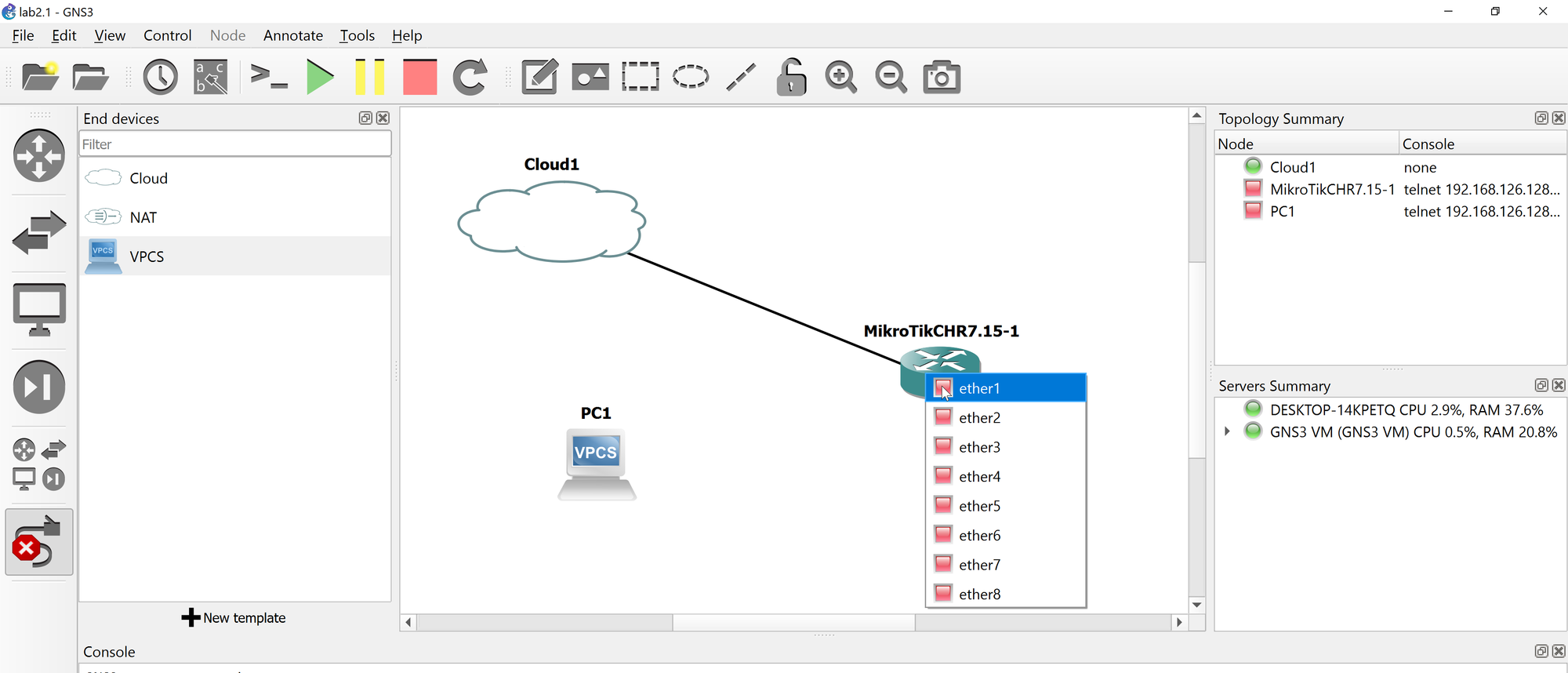
Task: Sort by Console column header
Action: pos(1483,144)
